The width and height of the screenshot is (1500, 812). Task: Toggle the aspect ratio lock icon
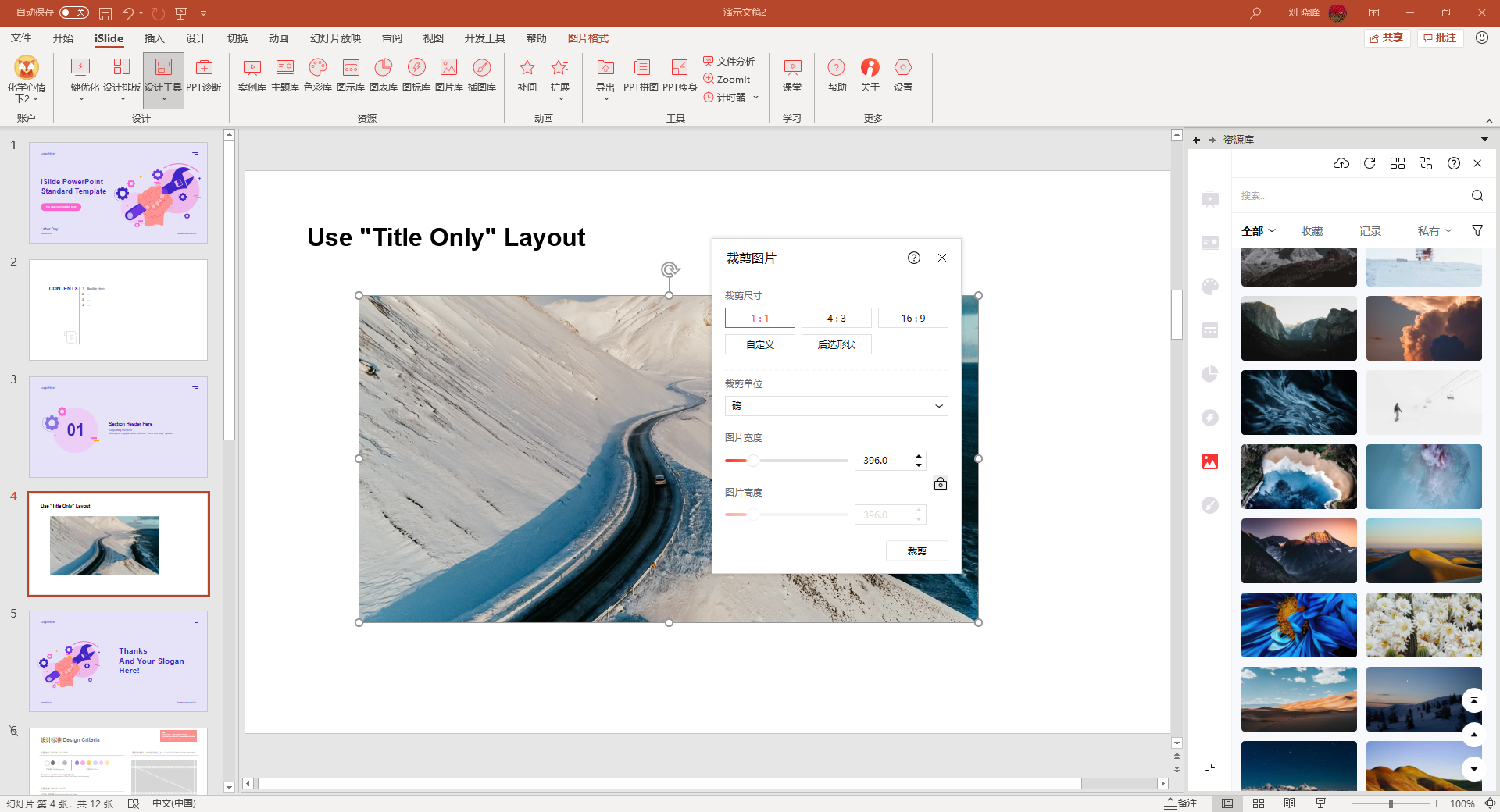[x=941, y=484]
